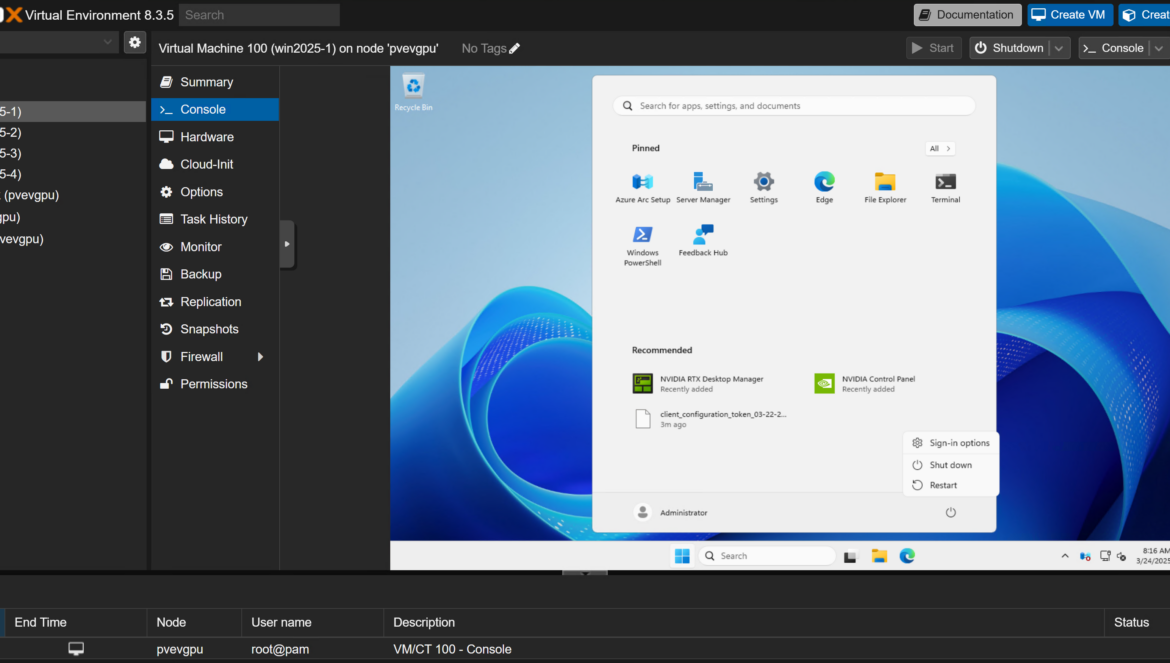
Task: Click the Shutdown button
Action: coord(1010,48)
